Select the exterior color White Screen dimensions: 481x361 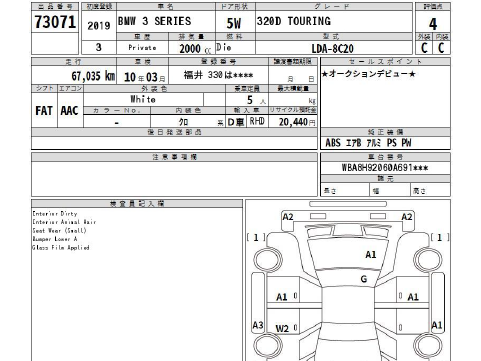[143, 99]
